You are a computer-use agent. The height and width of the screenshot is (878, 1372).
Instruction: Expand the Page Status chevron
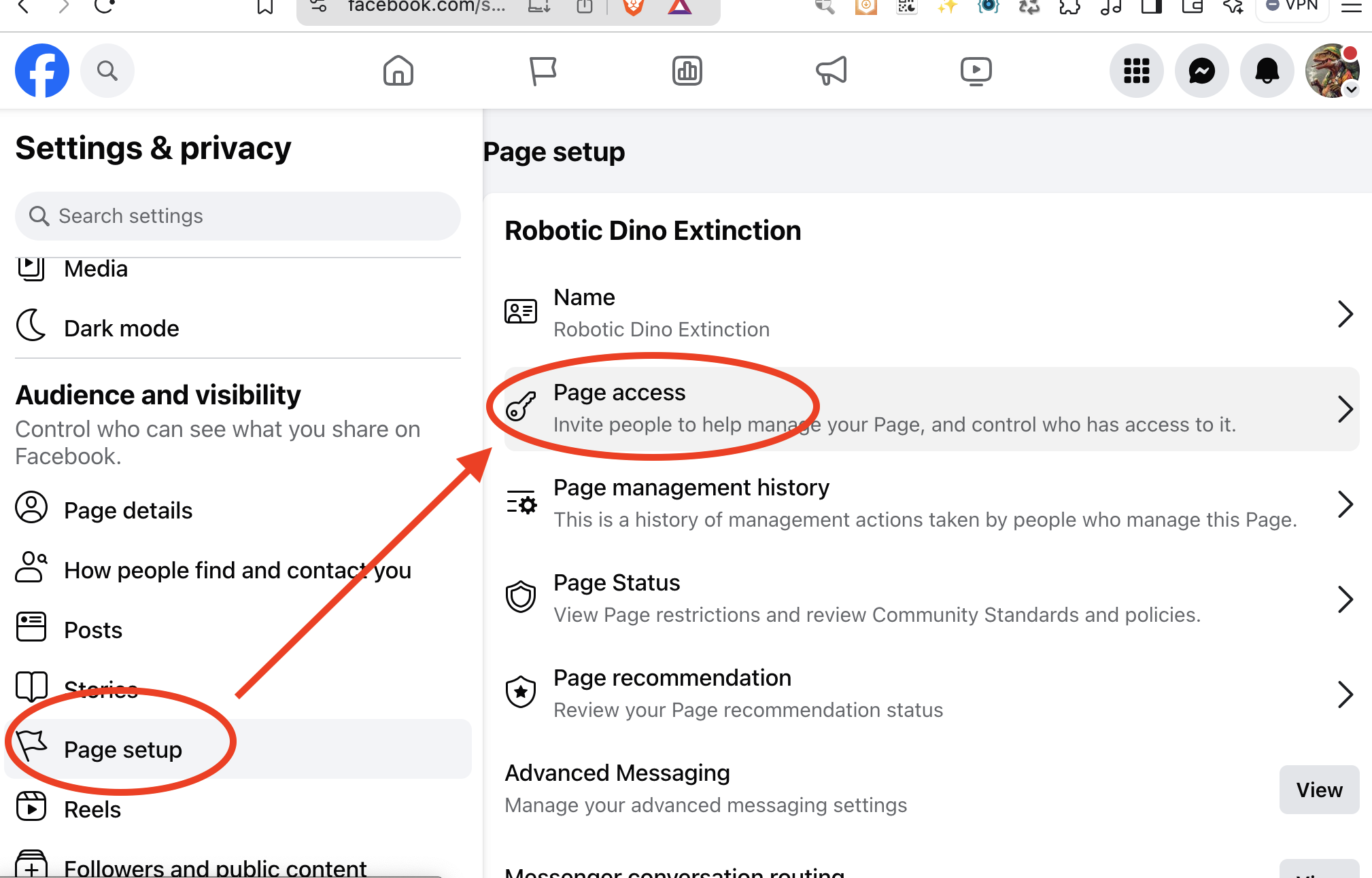click(1344, 599)
